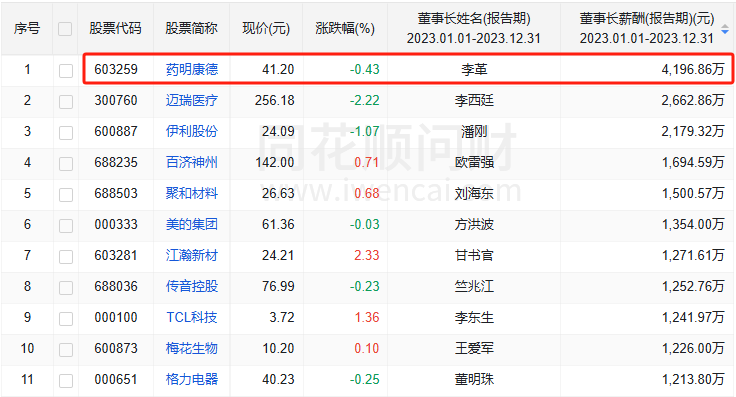Open the 聚和材料 stock link
Screen dimensions: 736x397
192,193
